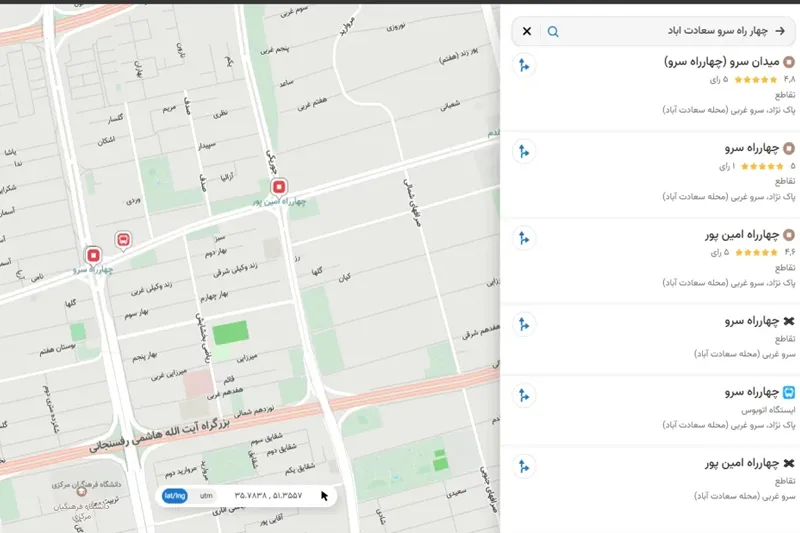
Task: Get directions for the چهارراه امین پور result rated ۴٫۶
Action: [x=524, y=238]
